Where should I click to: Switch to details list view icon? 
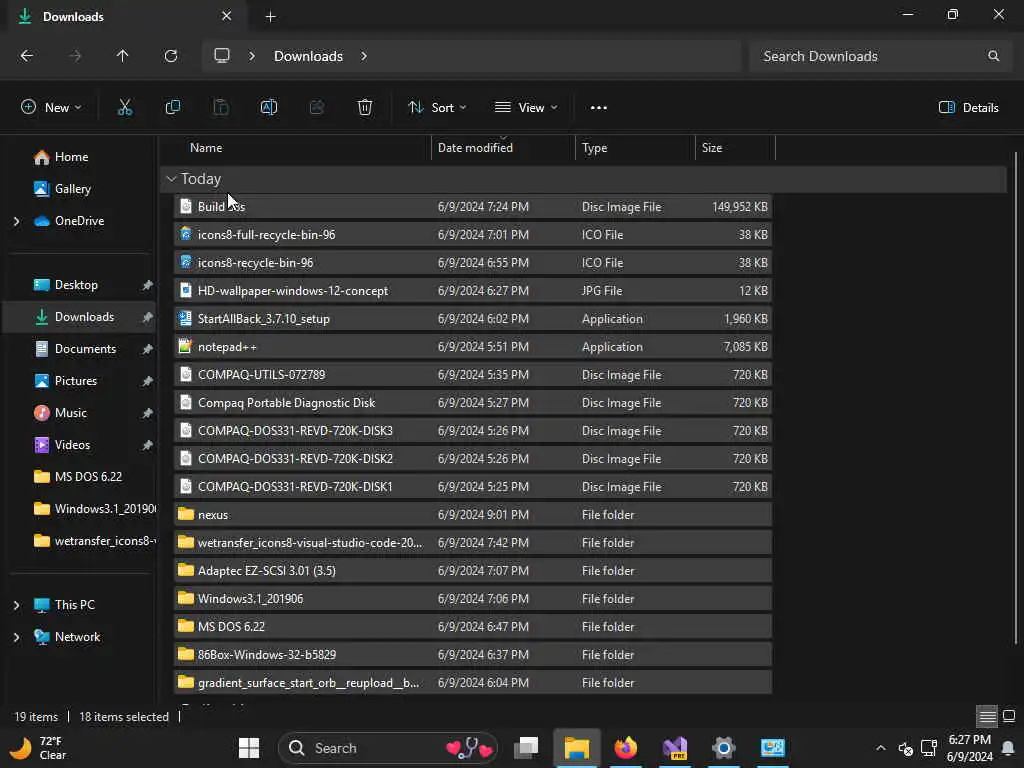coord(987,717)
